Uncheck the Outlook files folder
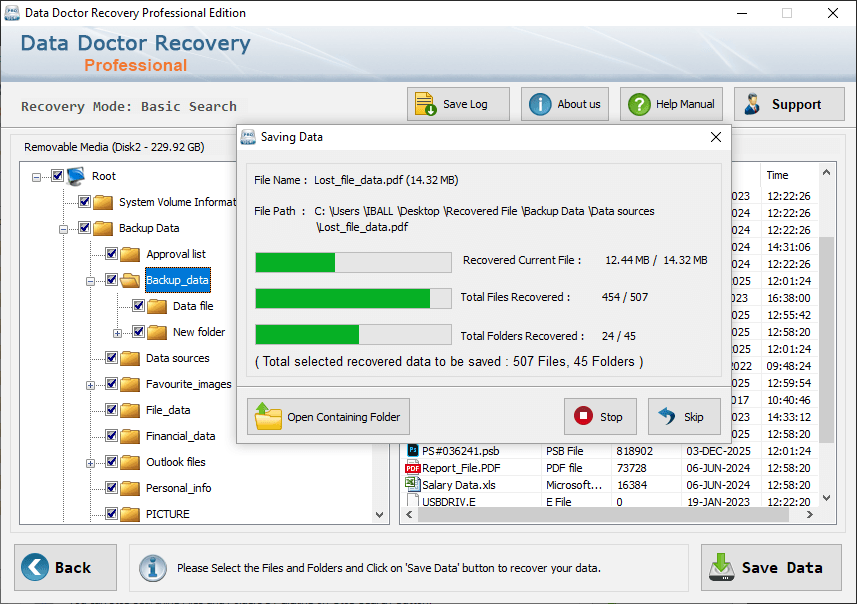857x604 pixels. coord(111,462)
